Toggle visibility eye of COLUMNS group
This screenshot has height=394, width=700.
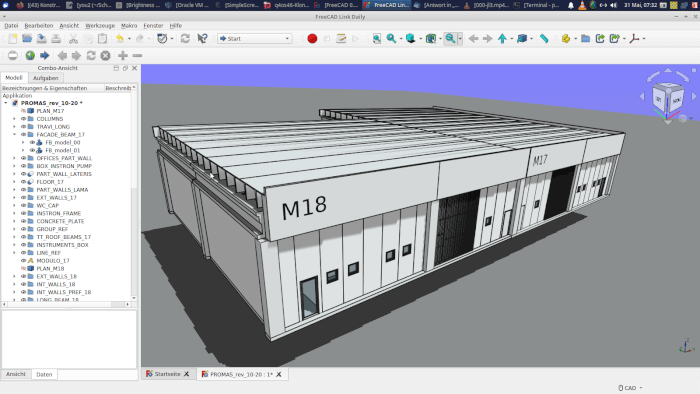point(23,119)
